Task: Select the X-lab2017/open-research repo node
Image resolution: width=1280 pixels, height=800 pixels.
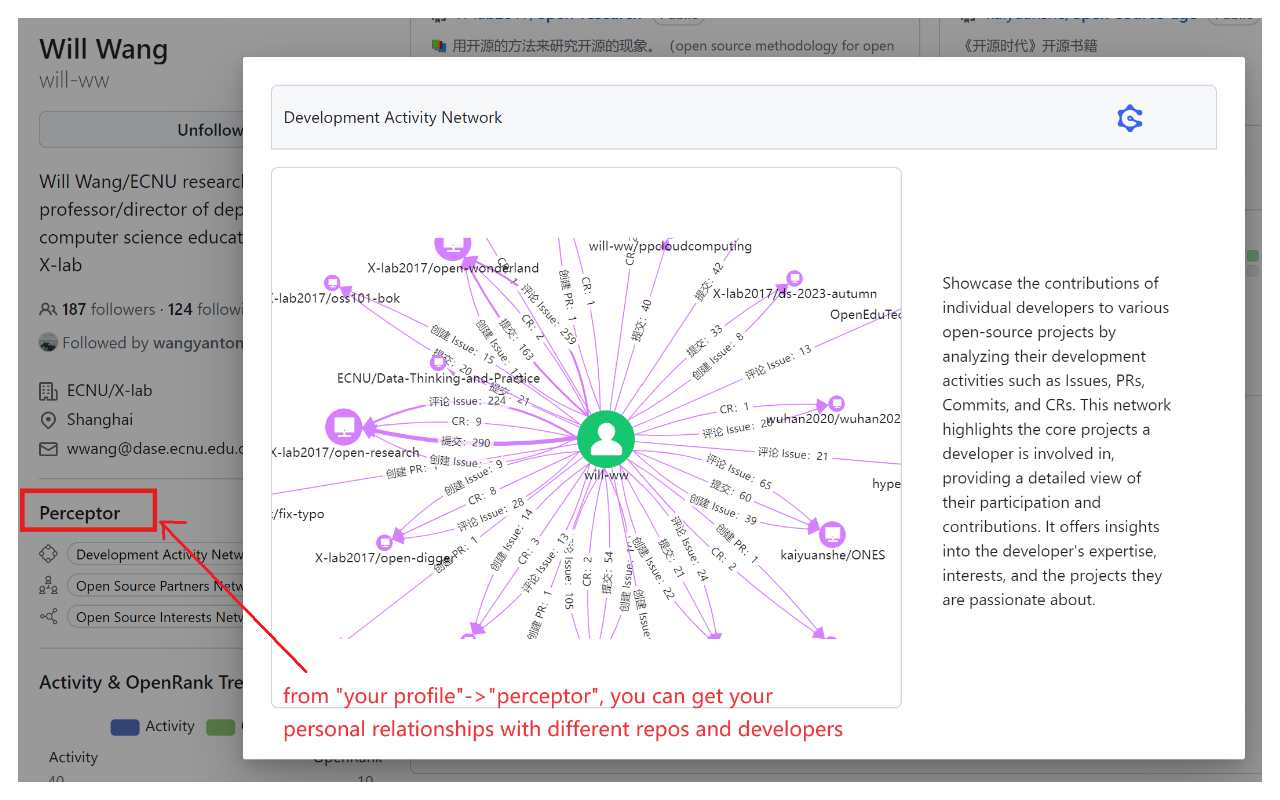Action: click(343, 427)
